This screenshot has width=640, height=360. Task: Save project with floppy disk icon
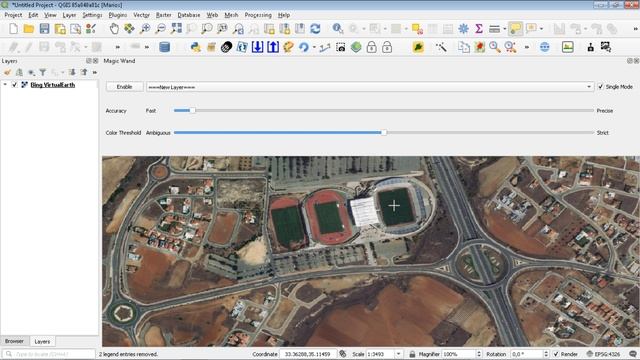44,29
